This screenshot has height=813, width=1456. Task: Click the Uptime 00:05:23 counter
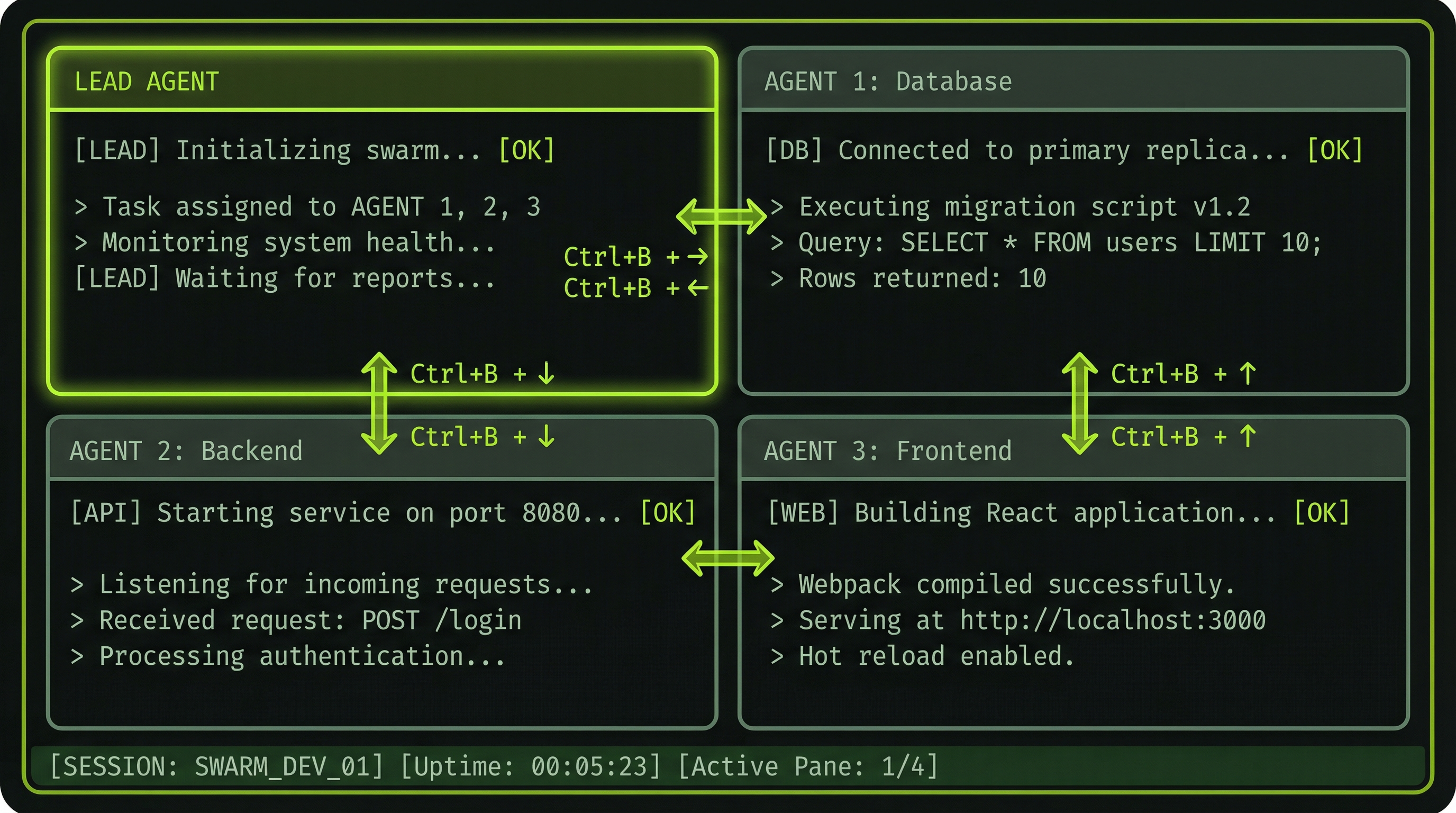[x=531, y=765]
